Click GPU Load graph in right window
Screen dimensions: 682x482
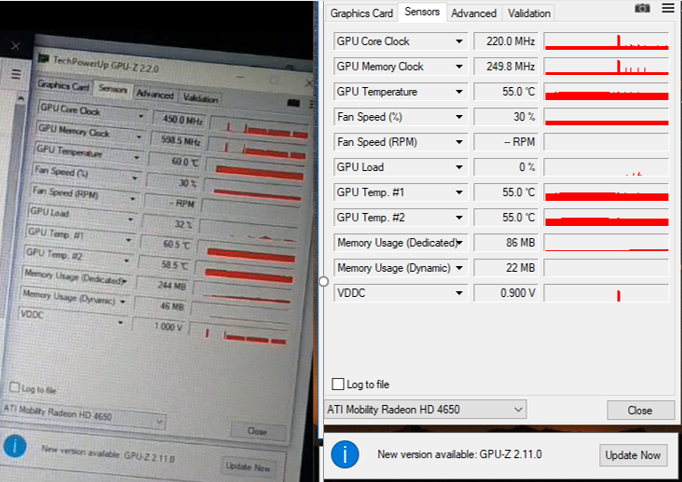tap(606, 167)
